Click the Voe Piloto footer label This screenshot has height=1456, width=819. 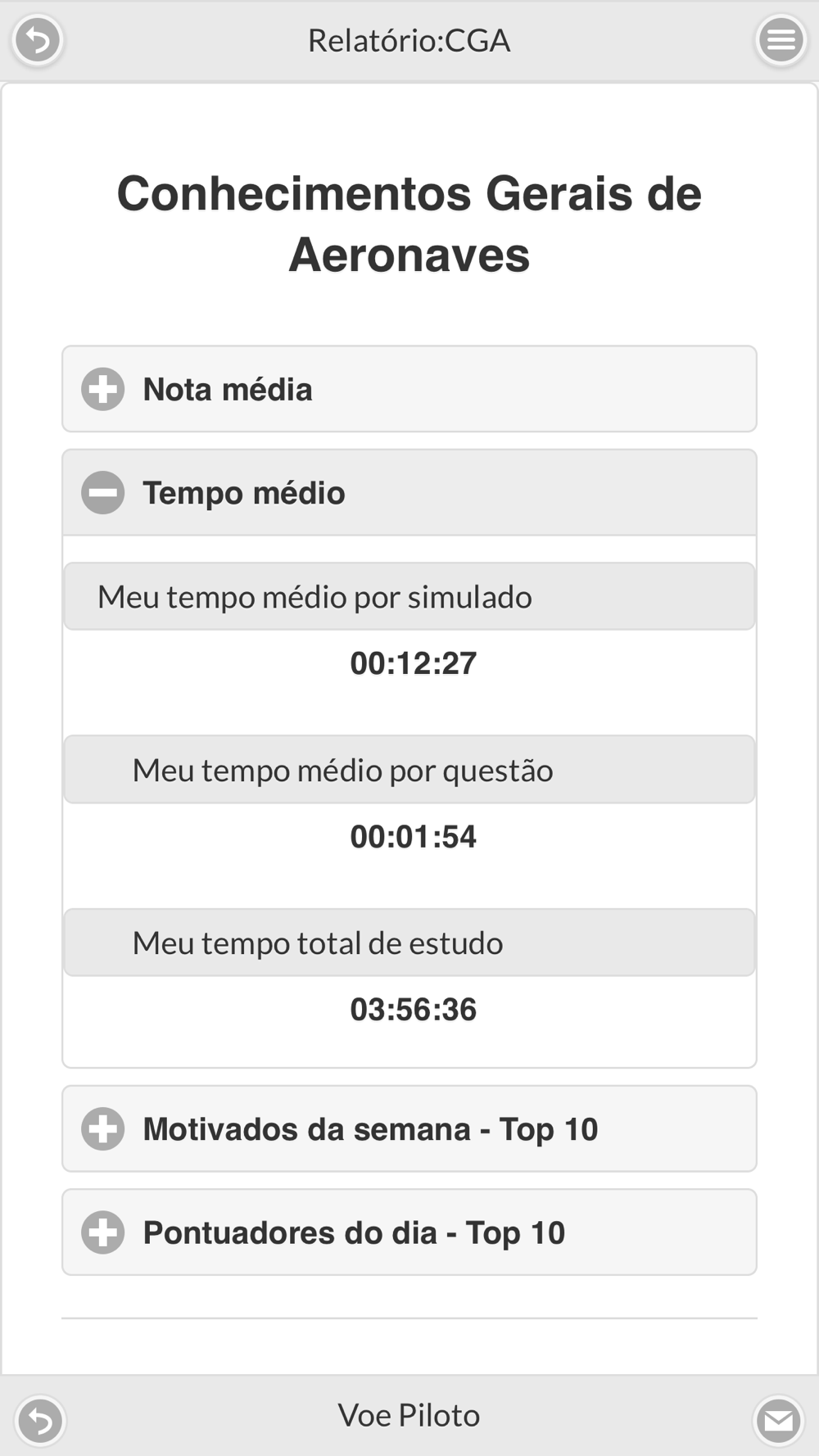click(409, 1415)
